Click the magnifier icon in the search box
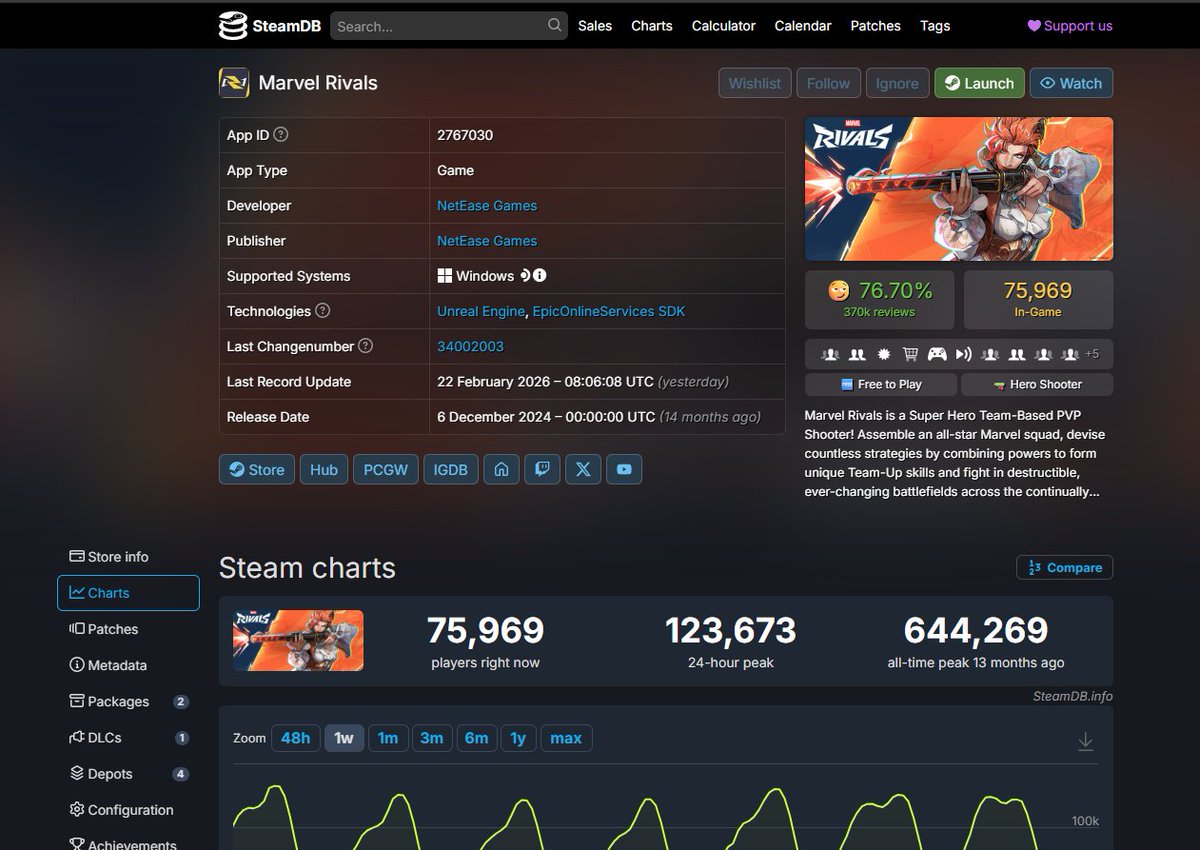This screenshot has height=850, width=1200. point(555,25)
